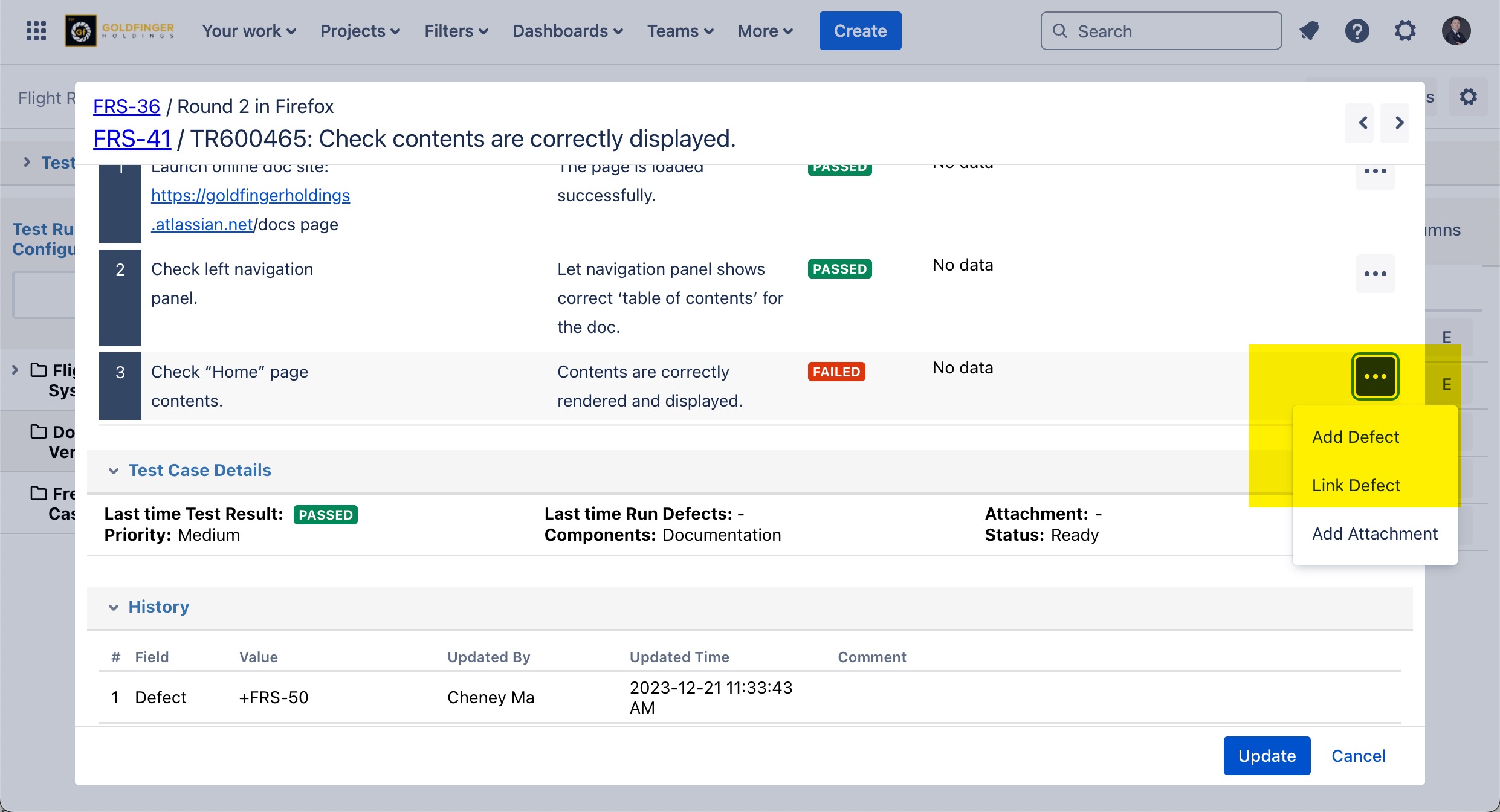Select Add Defect from the menu
The width and height of the screenshot is (1500, 812).
tap(1356, 437)
